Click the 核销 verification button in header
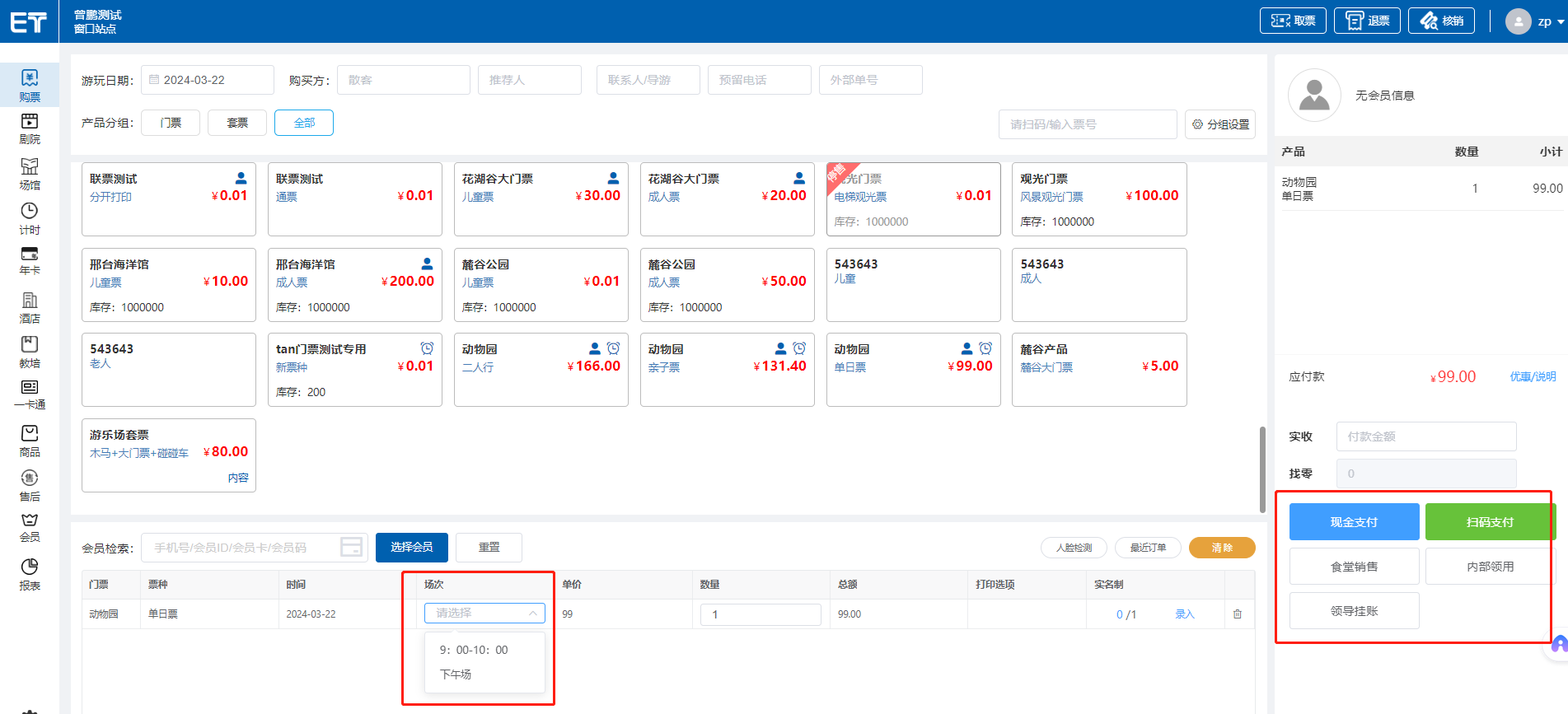1568x714 pixels. click(1441, 21)
